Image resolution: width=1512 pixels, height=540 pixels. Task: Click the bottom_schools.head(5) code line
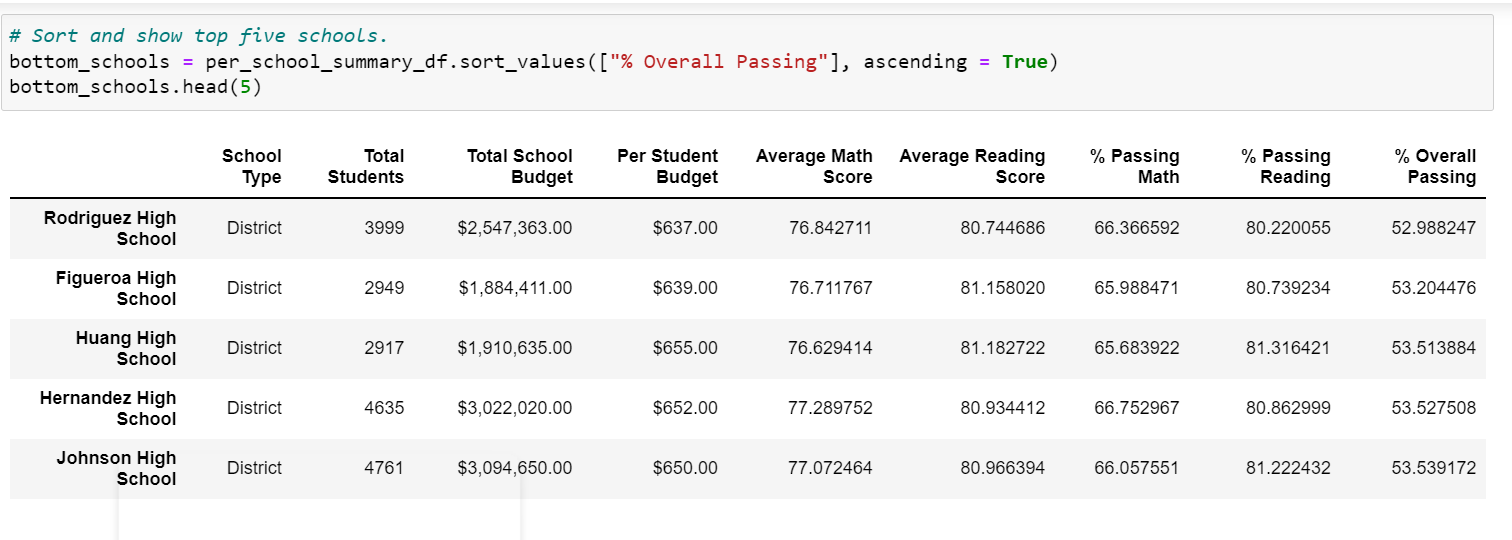136,86
